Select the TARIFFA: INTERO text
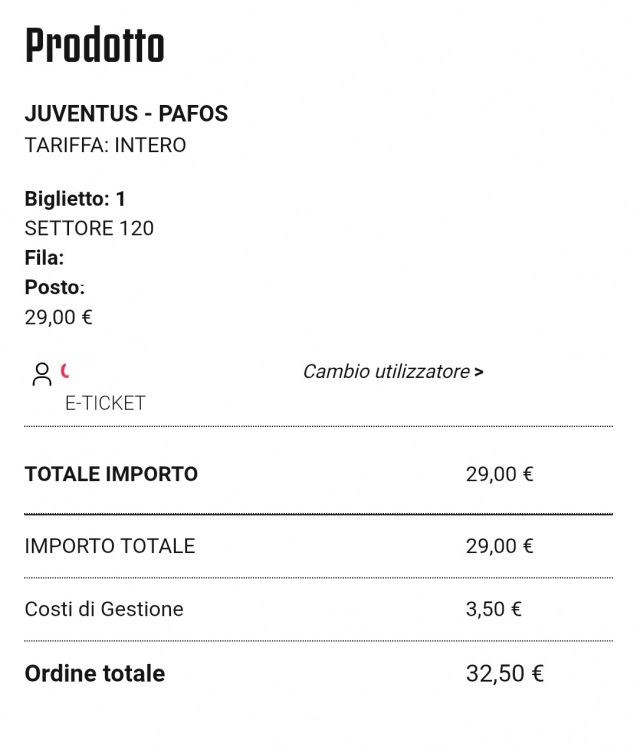This screenshot has width=637, height=750. 105,145
